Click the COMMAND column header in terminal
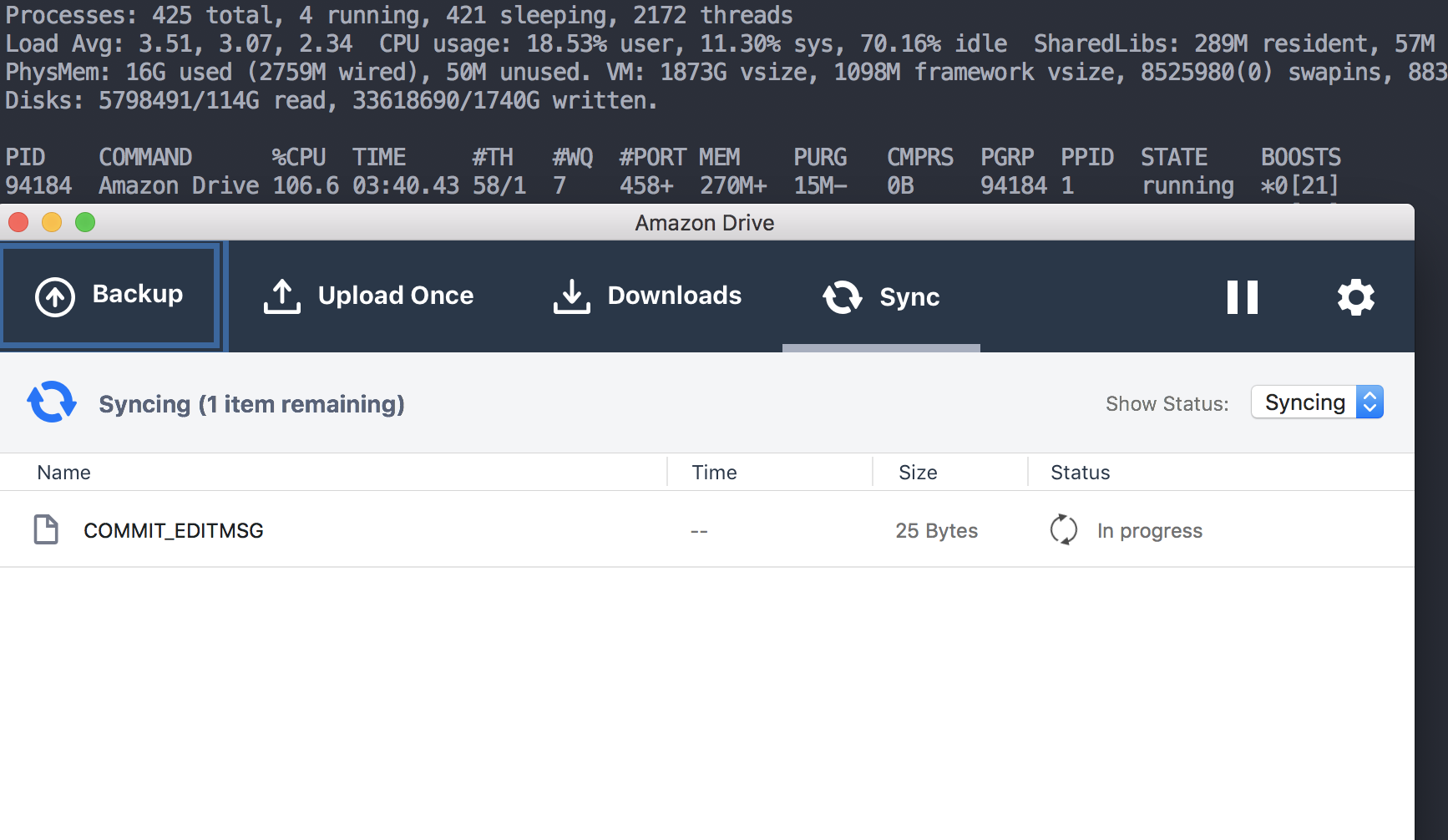The width and height of the screenshot is (1448, 840). coord(145,157)
